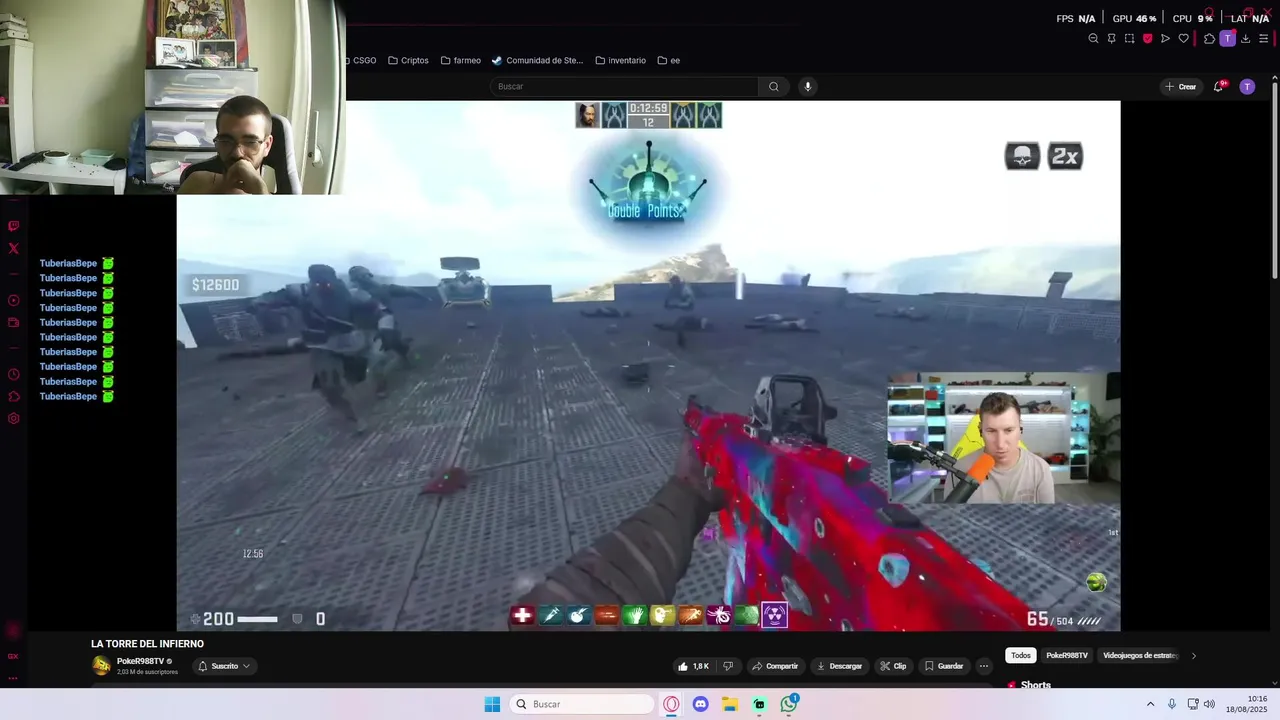Image resolution: width=1280 pixels, height=720 pixels.
Task: Select the PokeR988TV filter chip
Action: pyautogui.click(x=1067, y=656)
